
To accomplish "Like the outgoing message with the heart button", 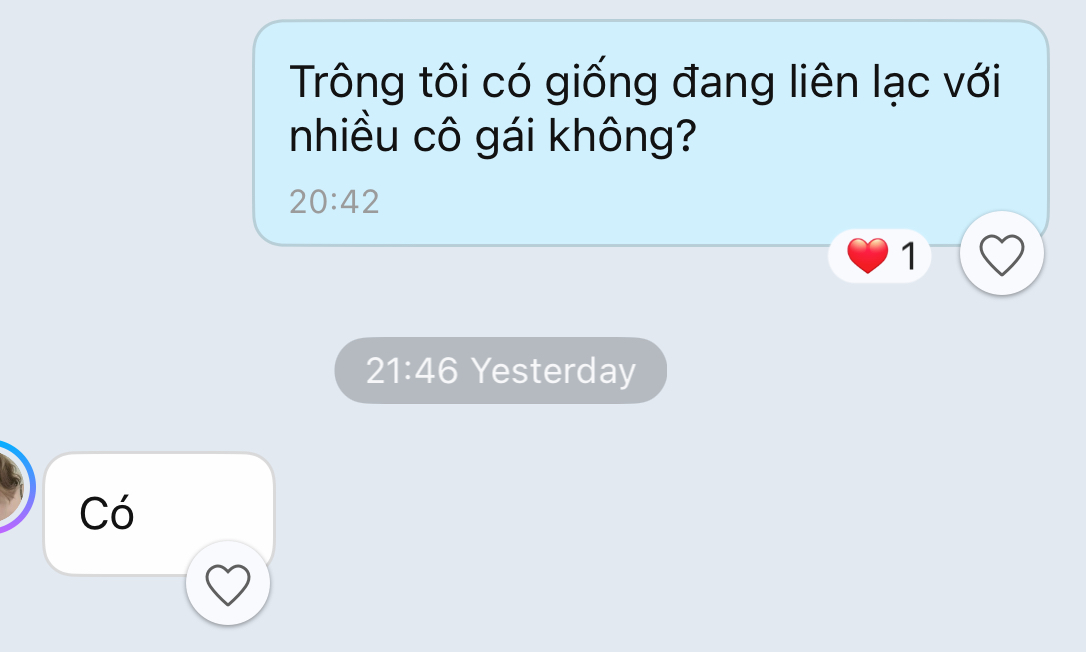I will [1002, 254].
